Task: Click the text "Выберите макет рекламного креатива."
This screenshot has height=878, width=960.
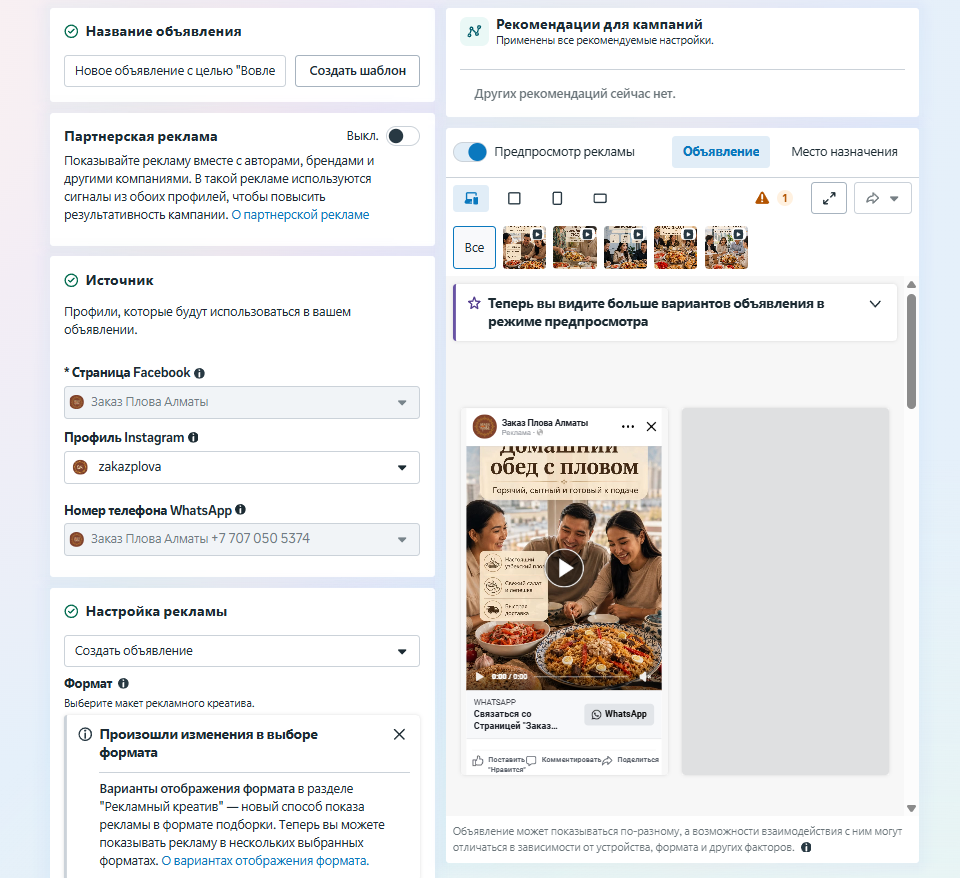Action: pos(159,704)
